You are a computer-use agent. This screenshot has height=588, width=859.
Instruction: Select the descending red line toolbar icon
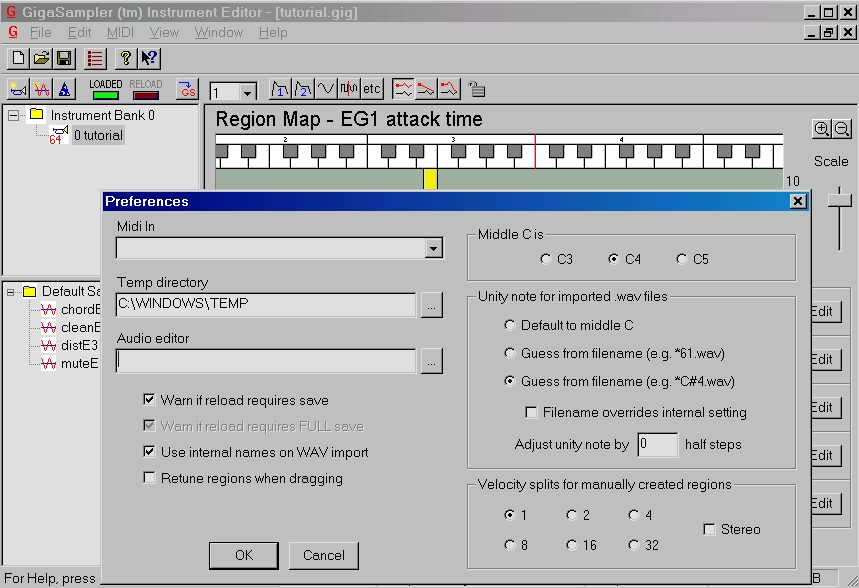(426, 89)
